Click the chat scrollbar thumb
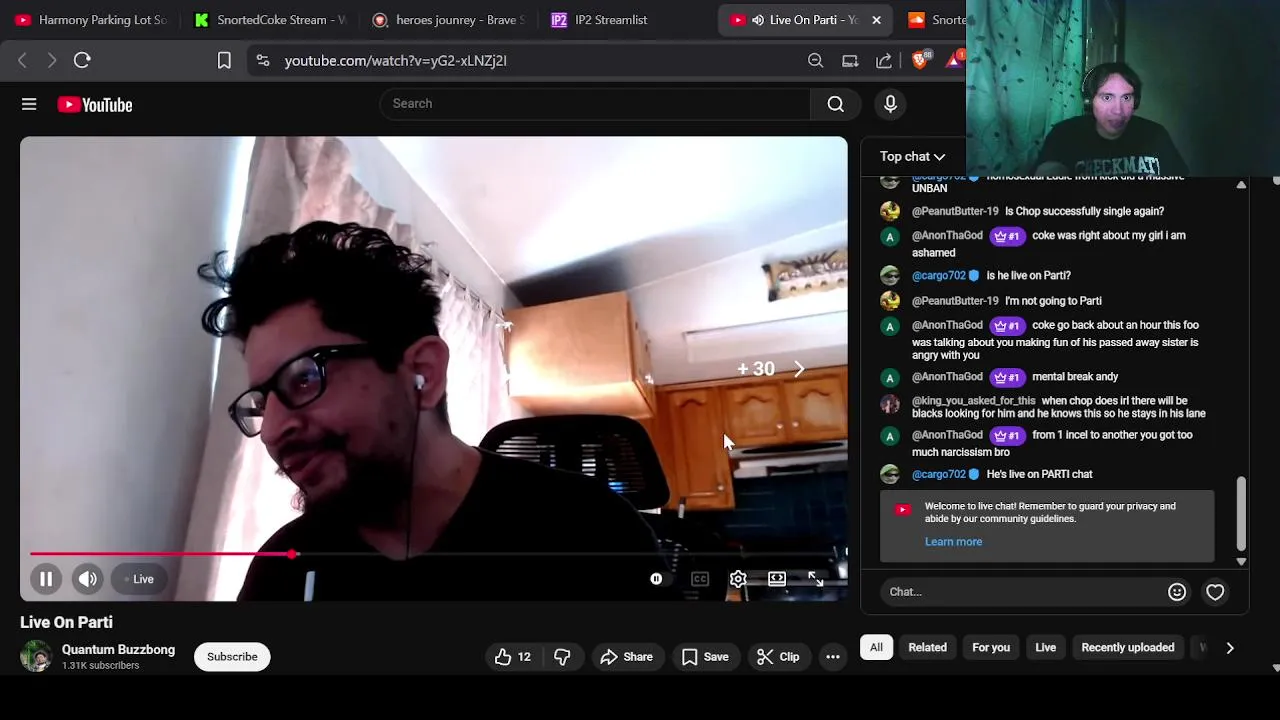Image resolution: width=1280 pixels, height=720 pixels. coord(1241,514)
